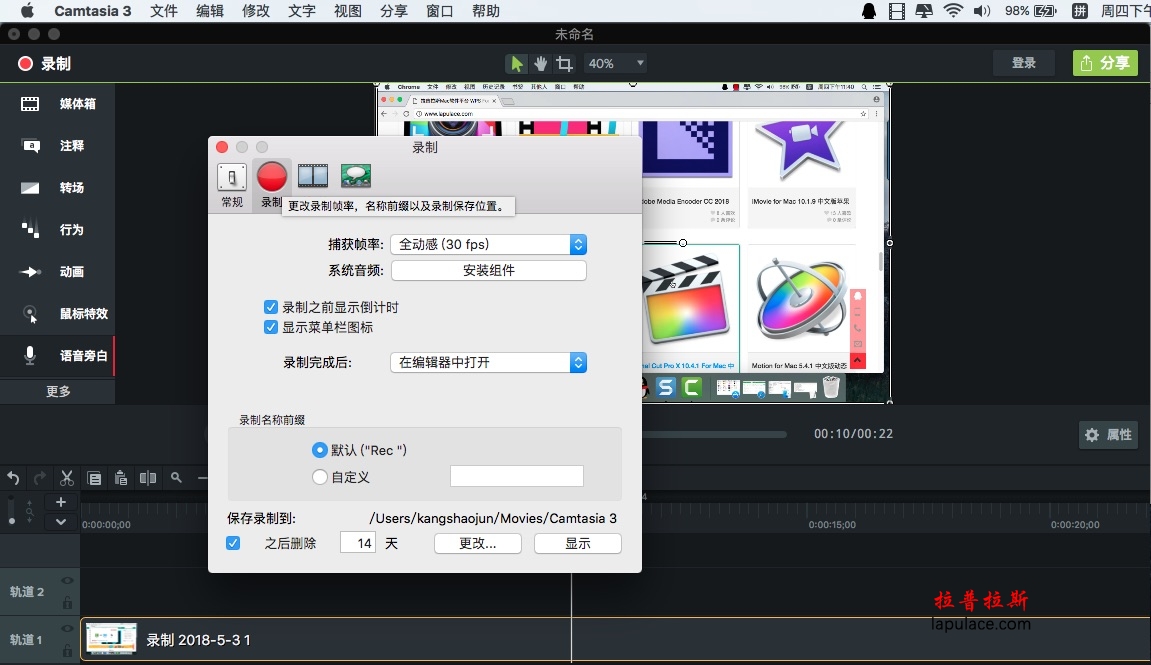
Task: Uncheck 录制之前显示倒计时 checkbox
Action: coord(271,307)
